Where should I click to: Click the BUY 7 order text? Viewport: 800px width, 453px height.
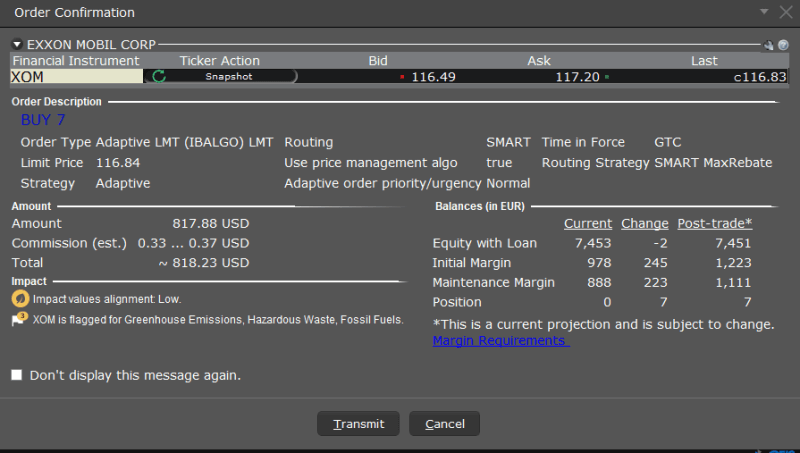coord(43,120)
